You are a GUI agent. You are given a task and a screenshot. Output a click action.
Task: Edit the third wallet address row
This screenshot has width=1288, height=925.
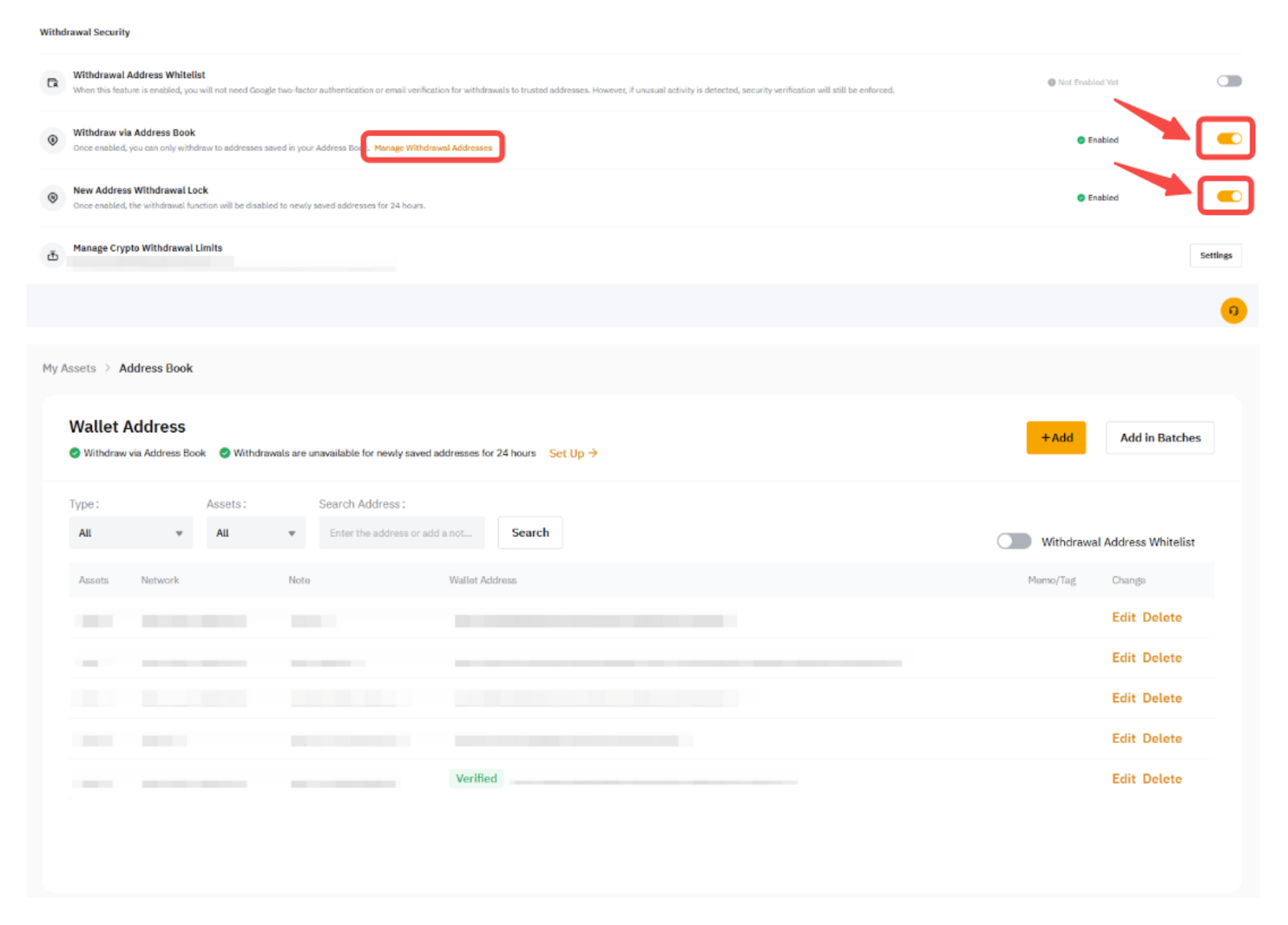click(x=1124, y=698)
